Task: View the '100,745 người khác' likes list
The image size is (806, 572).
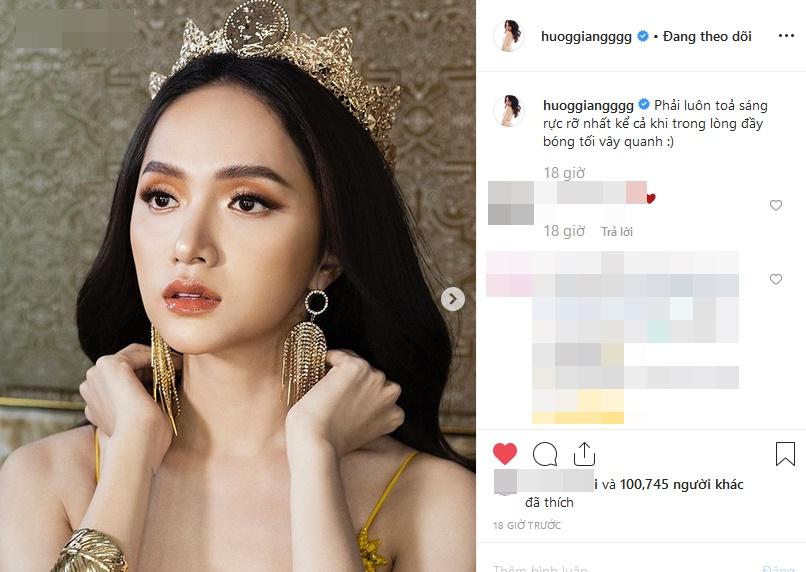Action: point(682,484)
